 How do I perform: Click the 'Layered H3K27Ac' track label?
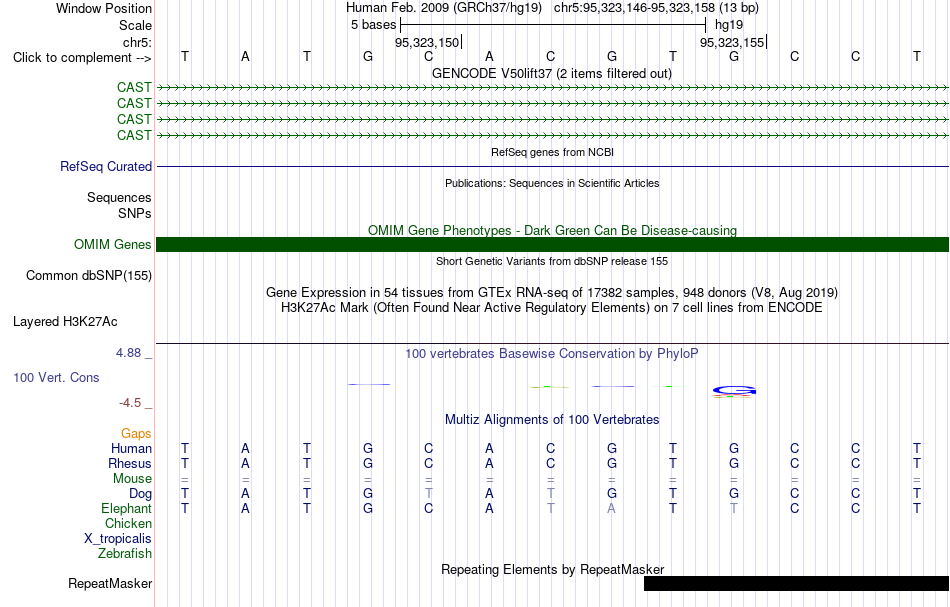click(65, 322)
